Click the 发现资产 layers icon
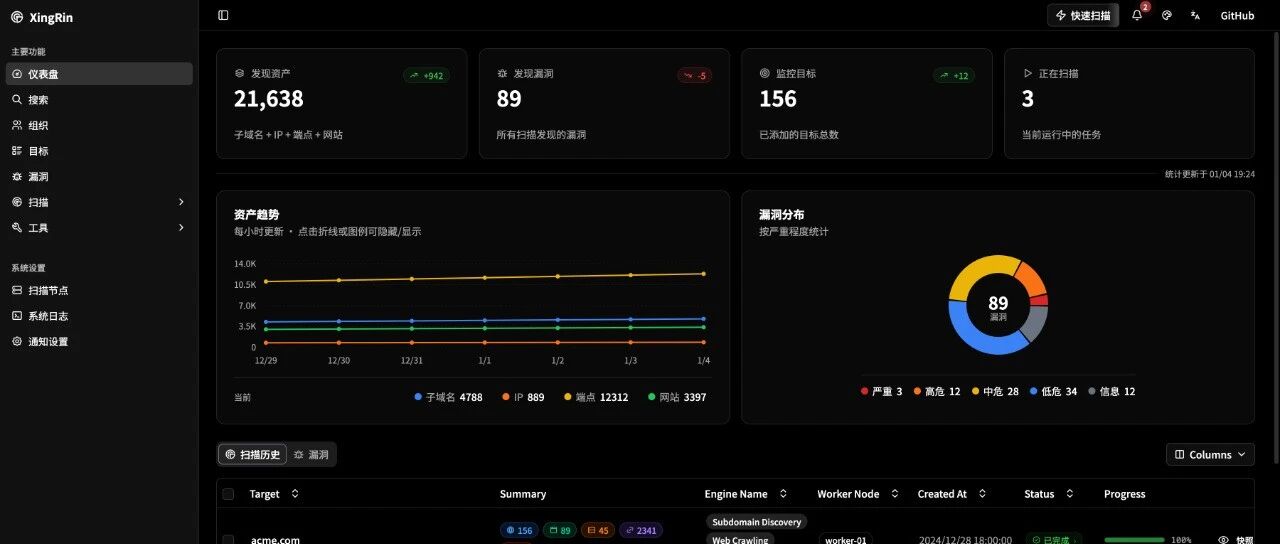 point(240,74)
